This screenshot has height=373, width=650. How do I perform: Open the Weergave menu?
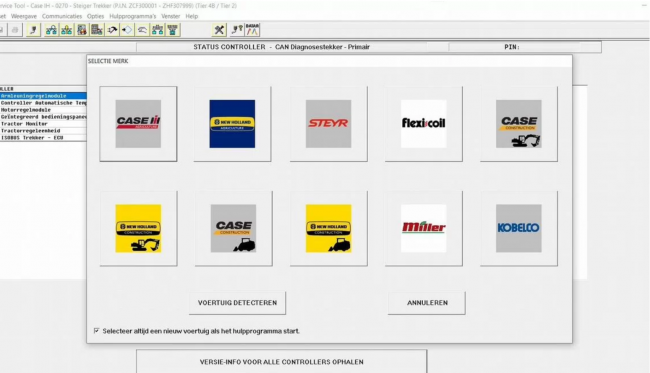click(x=24, y=16)
